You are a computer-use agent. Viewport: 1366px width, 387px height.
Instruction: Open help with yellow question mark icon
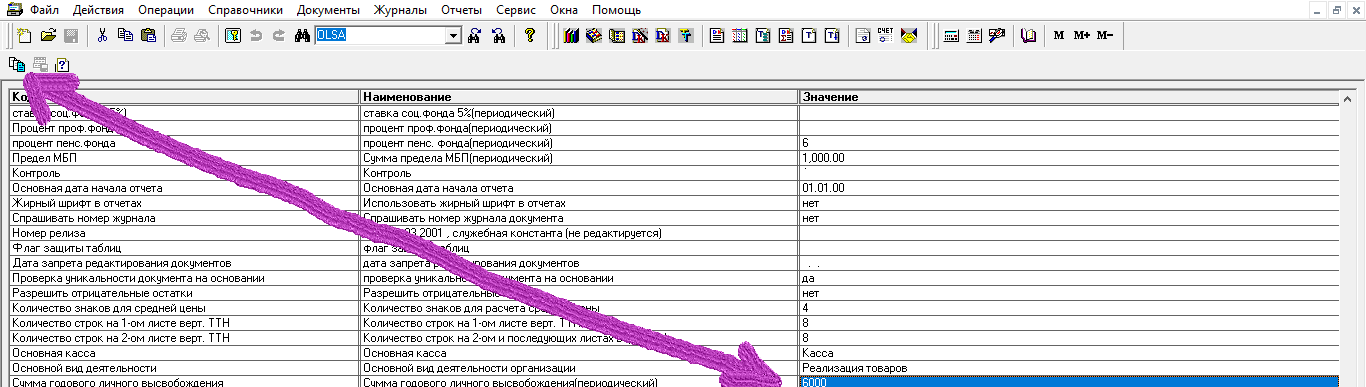pyautogui.click(x=530, y=36)
